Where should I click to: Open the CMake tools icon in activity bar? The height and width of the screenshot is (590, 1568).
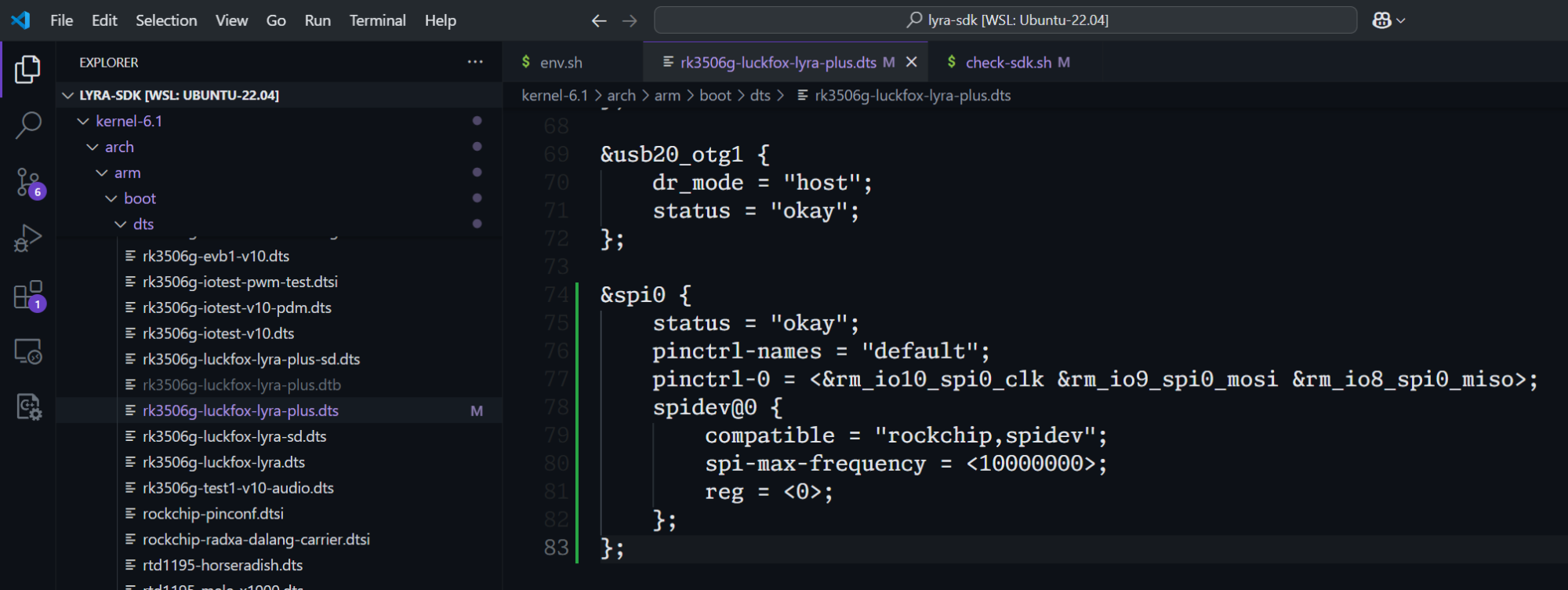pos(27,406)
